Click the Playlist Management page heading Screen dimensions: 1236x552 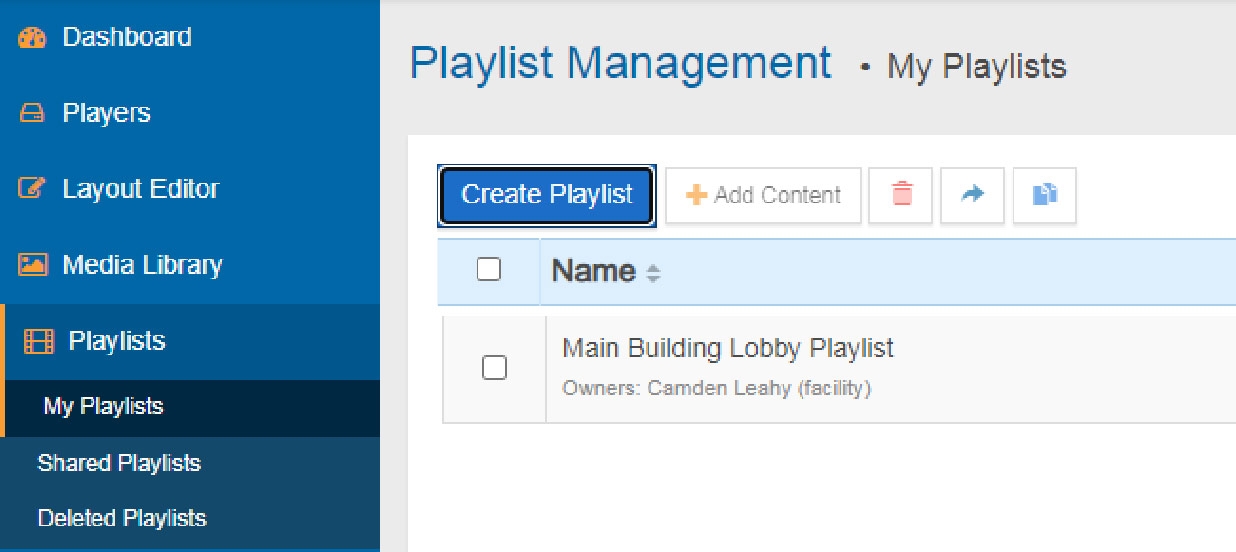(x=620, y=64)
